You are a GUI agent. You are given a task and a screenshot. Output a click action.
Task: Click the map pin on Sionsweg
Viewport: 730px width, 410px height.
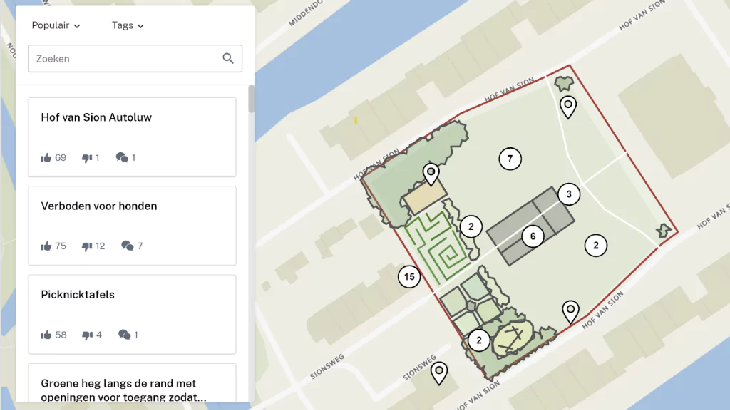coord(439,373)
